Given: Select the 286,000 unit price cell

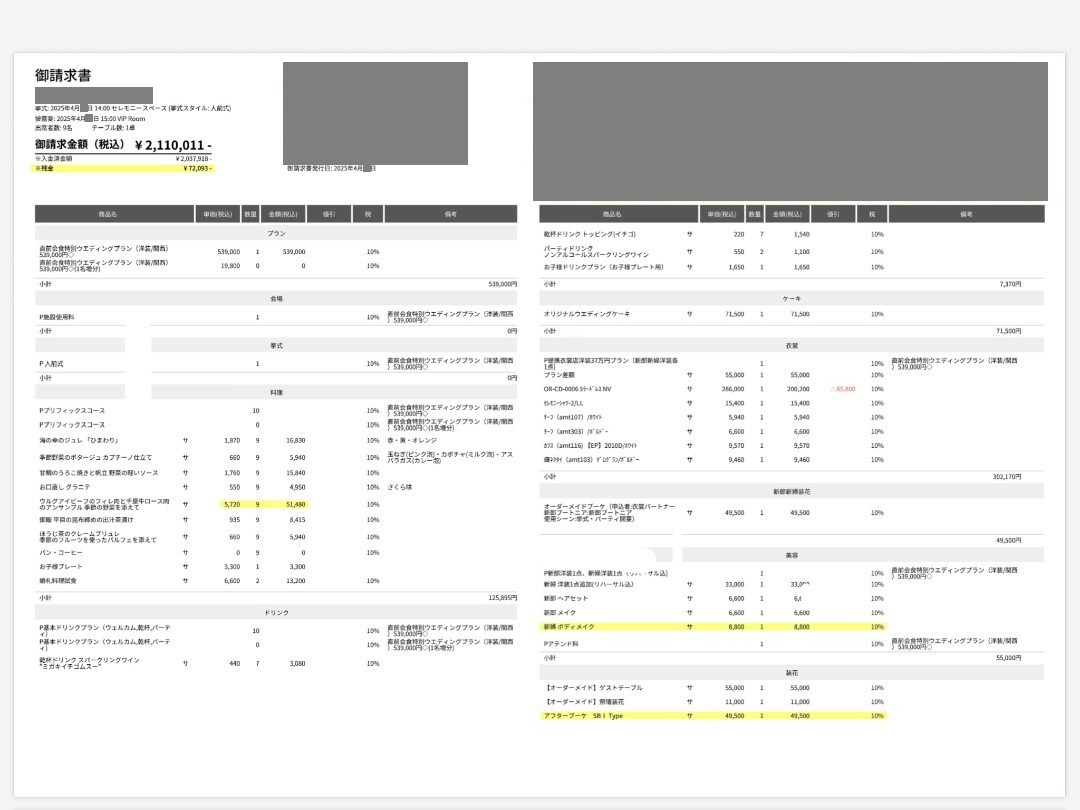Looking at the screenshot, I should point(733,389).
